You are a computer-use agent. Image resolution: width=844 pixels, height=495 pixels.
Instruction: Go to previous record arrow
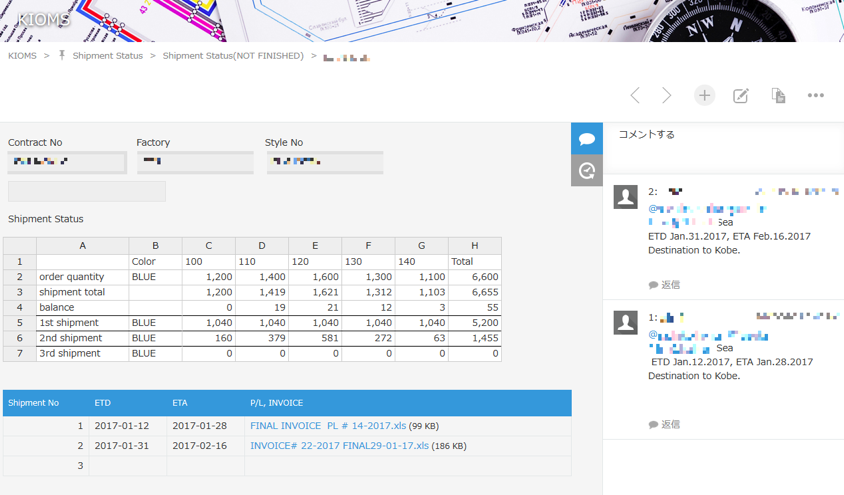(x=635, y=96)
